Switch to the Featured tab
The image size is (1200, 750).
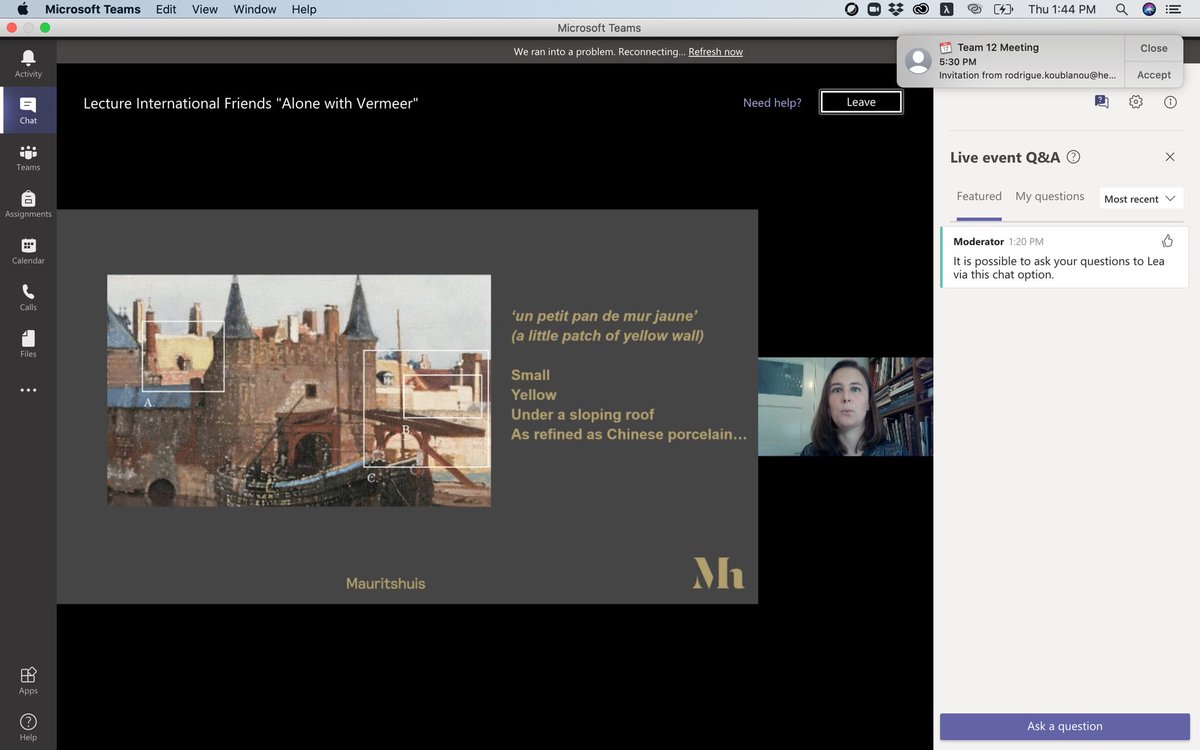(979, 197)
